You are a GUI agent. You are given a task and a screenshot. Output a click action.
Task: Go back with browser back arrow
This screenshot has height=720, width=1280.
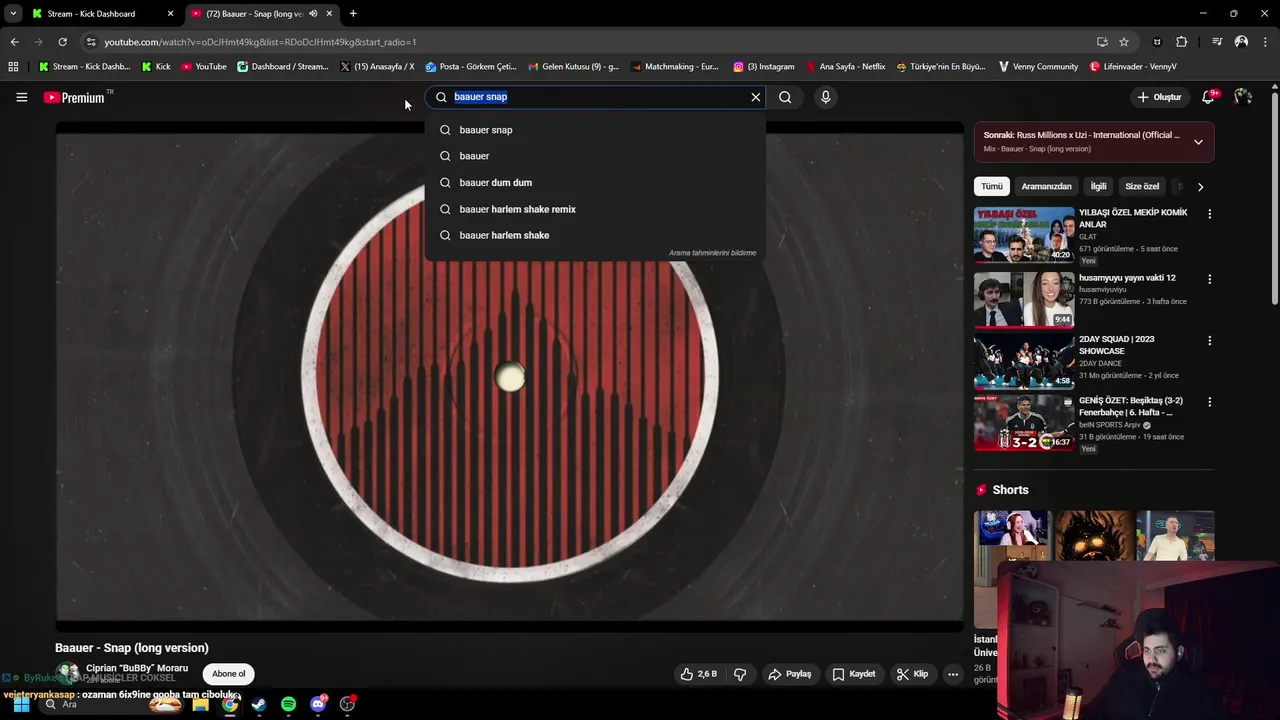(x=14, y=42)
